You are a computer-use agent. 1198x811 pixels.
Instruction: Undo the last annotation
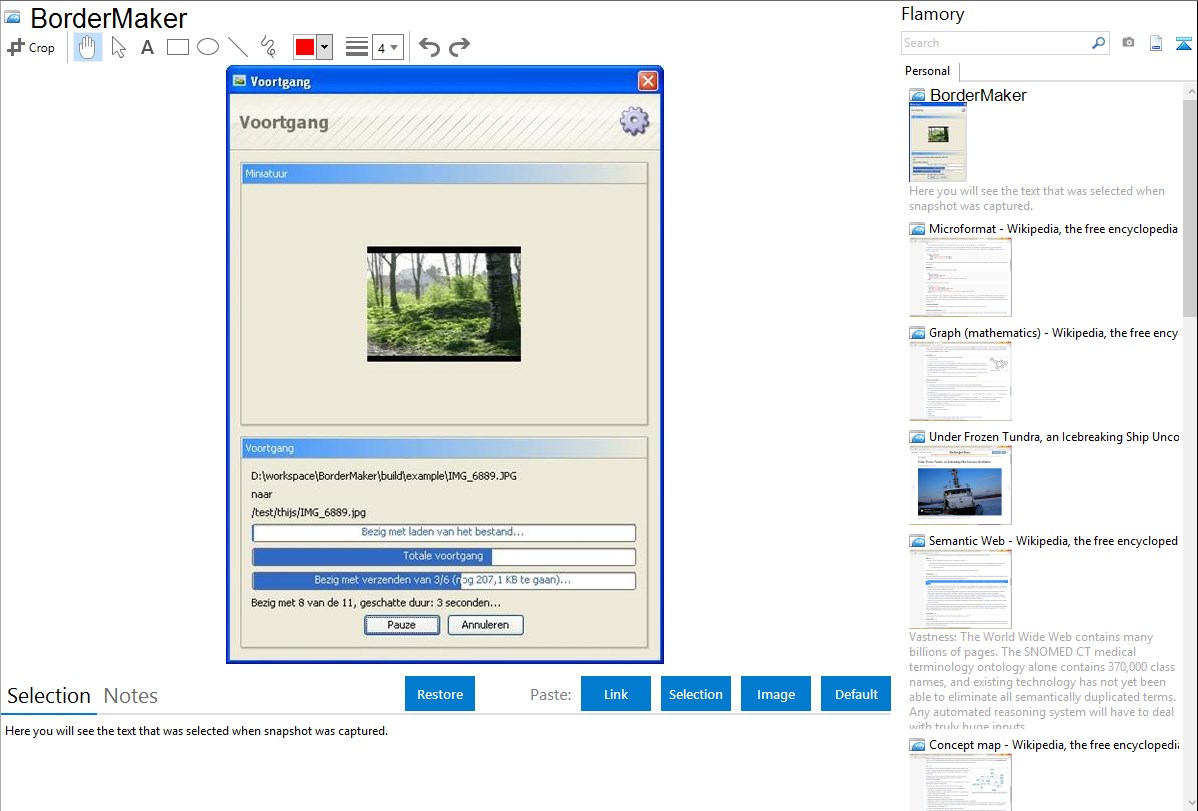coord(429,47)
